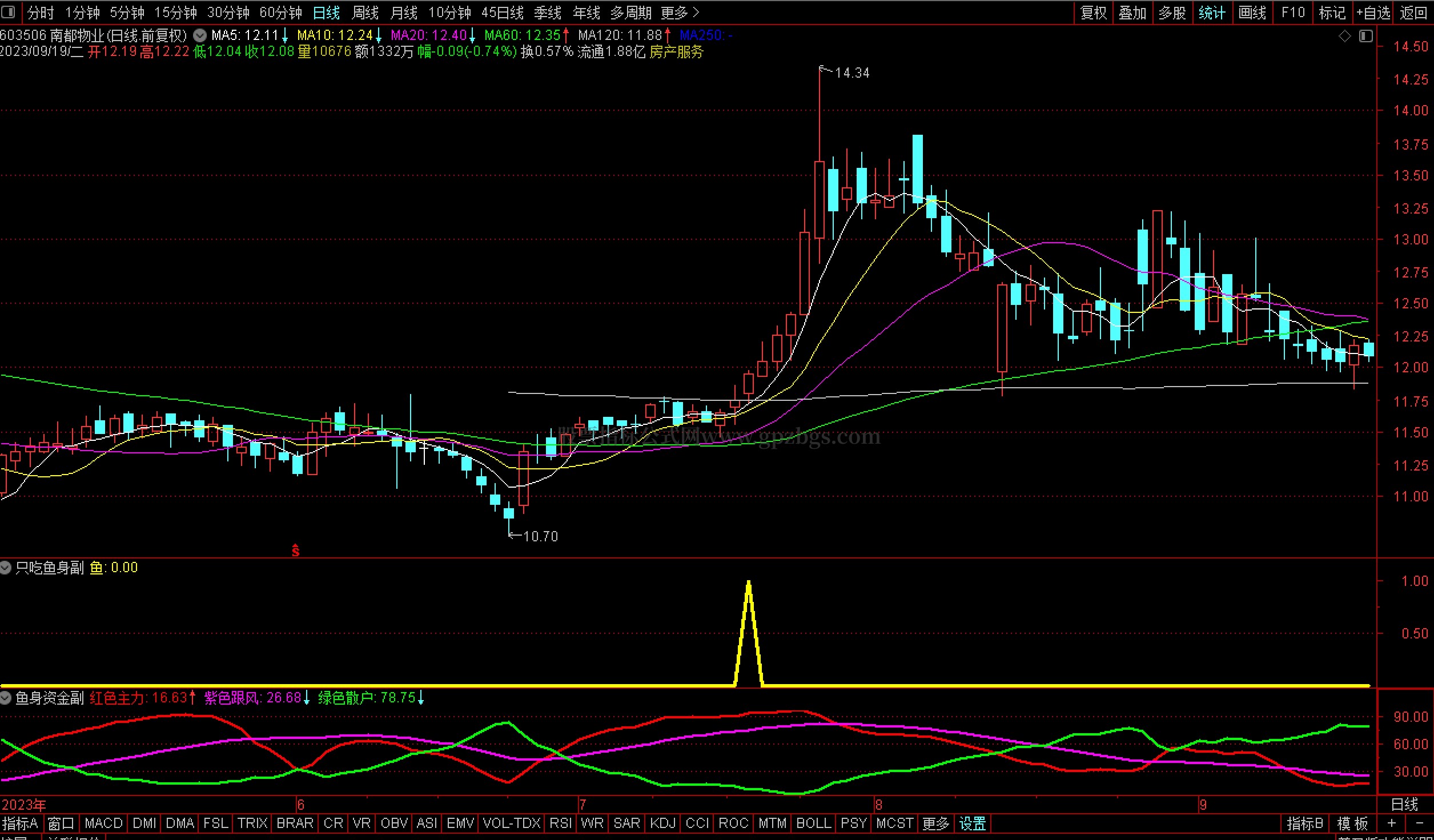Select the 30分钟 period
The height and width of the screenshot is (840, 1434).
pyautogui.click(x=228, y=13)
